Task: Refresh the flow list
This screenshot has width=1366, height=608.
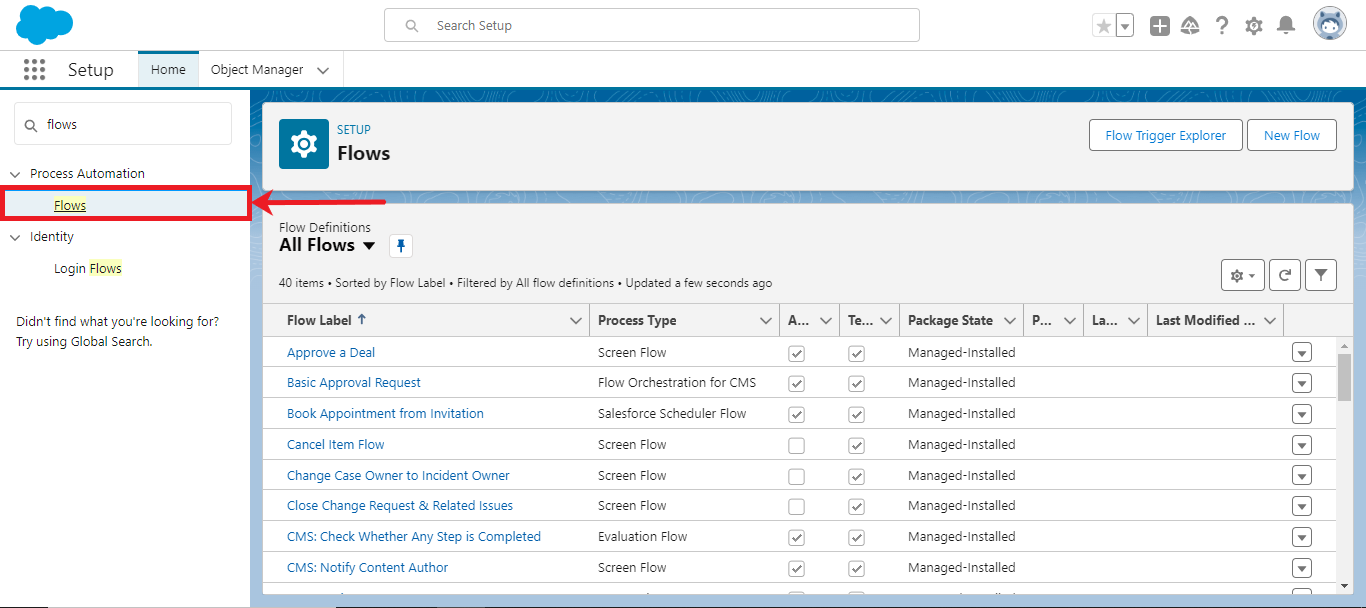Action: tap(1285, 275)
